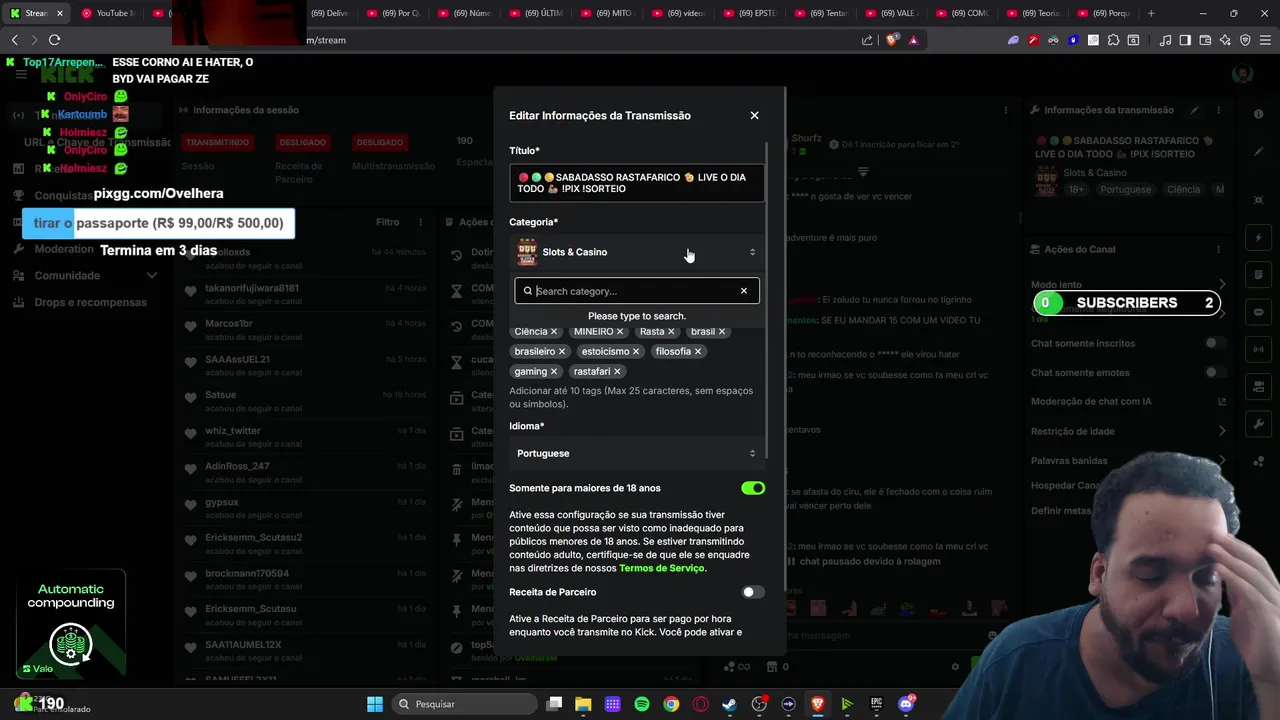Remove the brasil tag
This screenshot has height=720, width=1280.
722,331
